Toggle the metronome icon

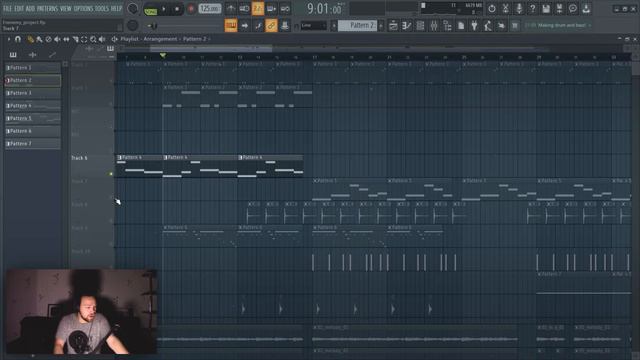pos(231,9)
